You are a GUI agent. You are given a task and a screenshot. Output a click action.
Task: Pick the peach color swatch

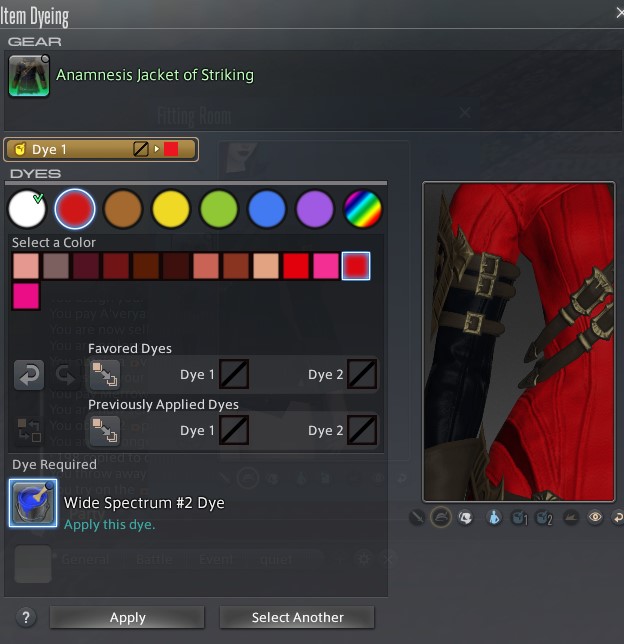point(266,266)
